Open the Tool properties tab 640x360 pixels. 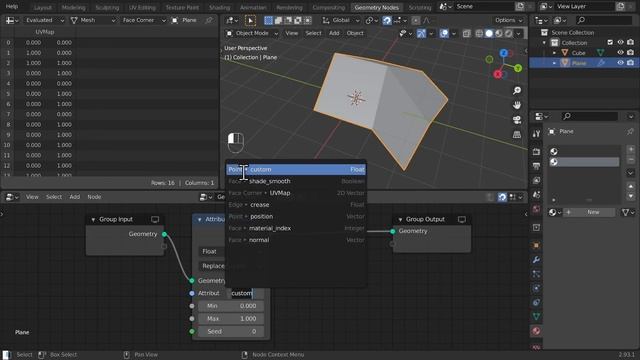click(x=536, y=133)
